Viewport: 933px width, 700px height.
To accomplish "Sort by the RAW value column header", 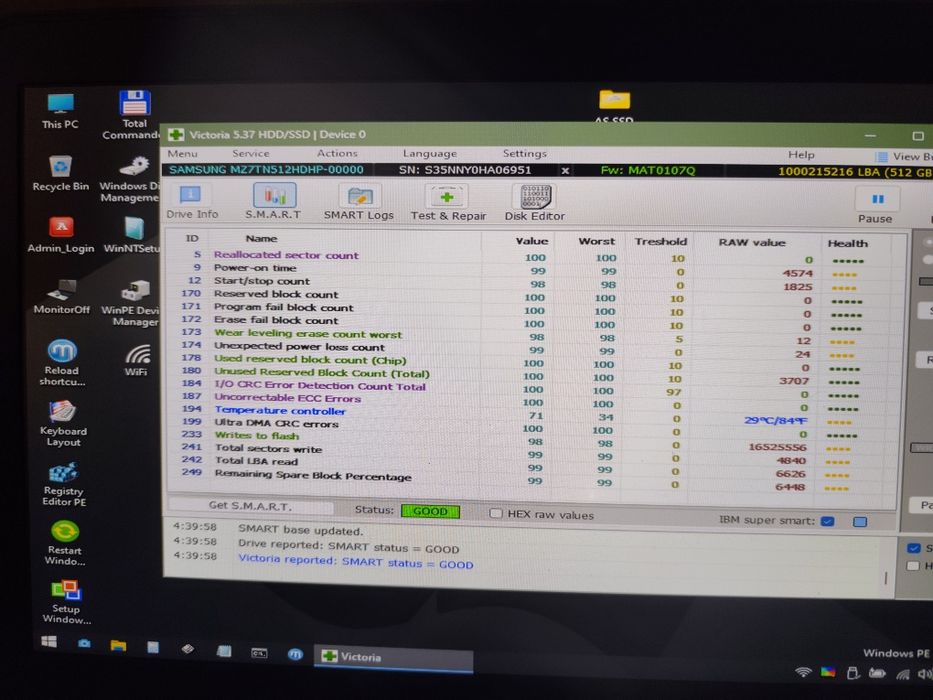I will [x=752, y=242].
